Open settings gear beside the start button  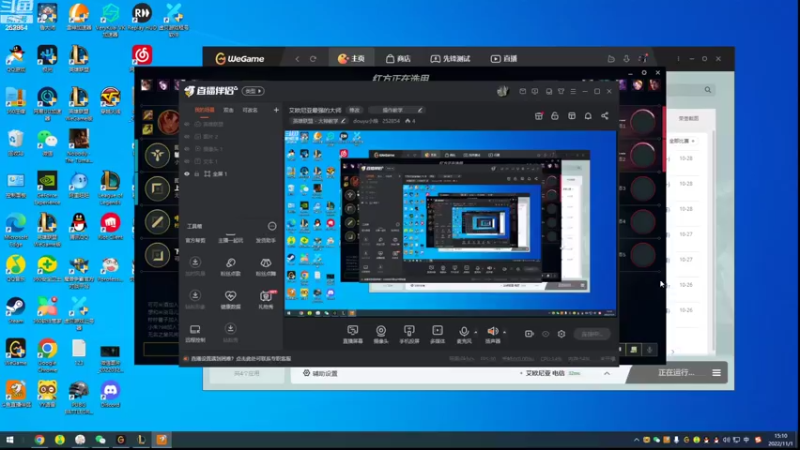point(561,334)
